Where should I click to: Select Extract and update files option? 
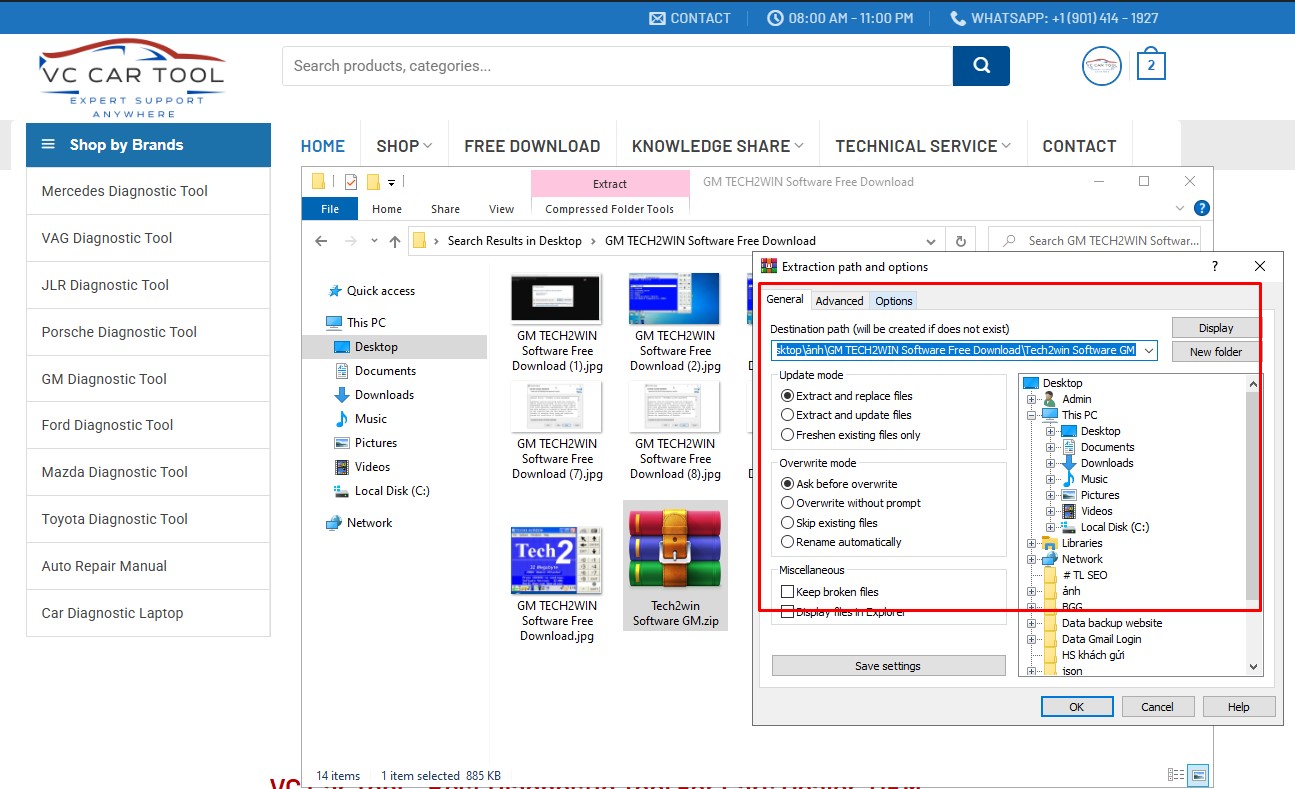(788, 415)
